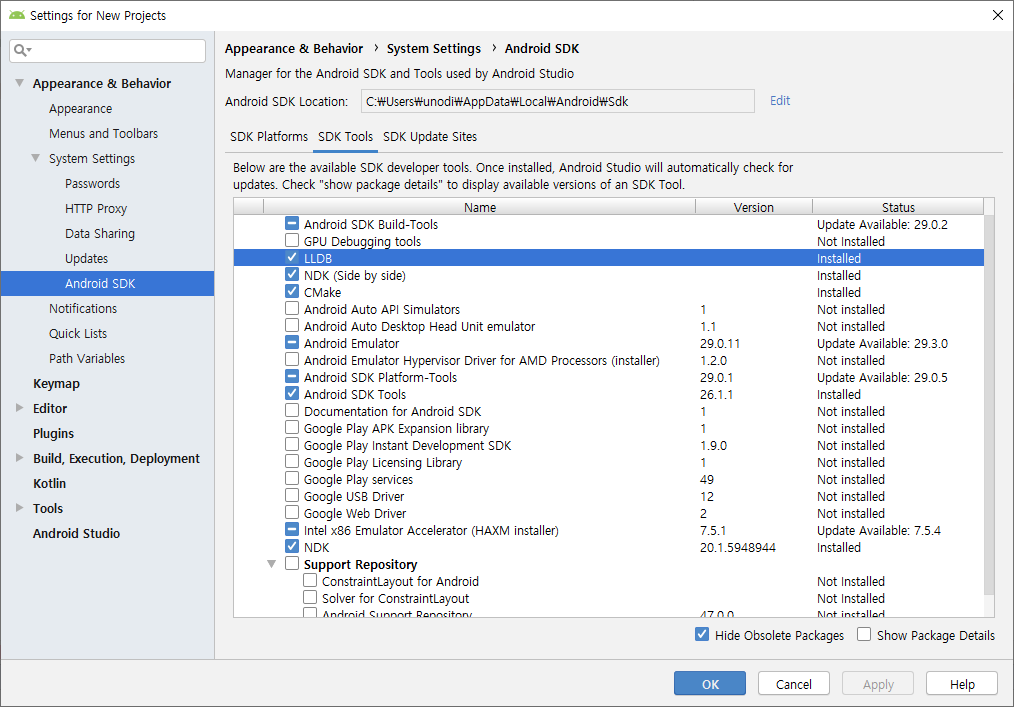The height and width of the screenshot is (707, 1014).
Task: Collapse the System Settings tree node
Action: click(x=36, y=158)
